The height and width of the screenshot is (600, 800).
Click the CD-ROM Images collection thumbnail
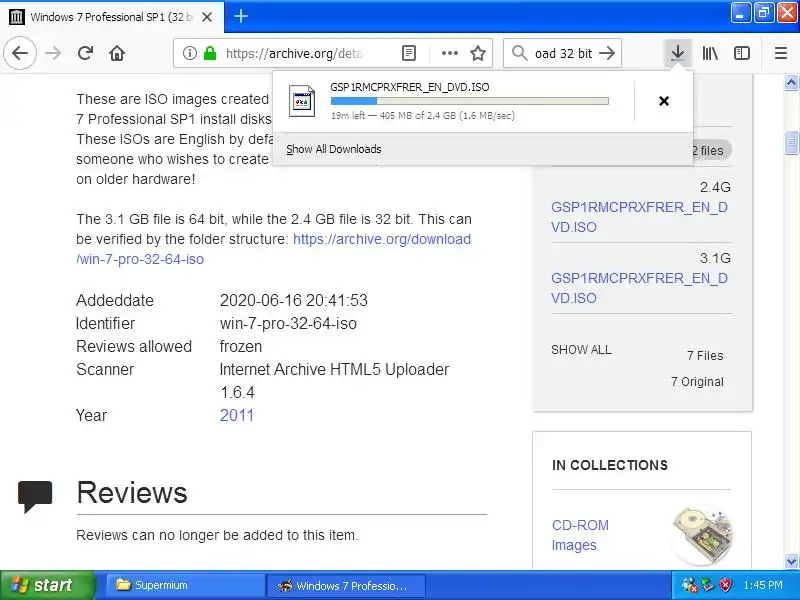pyautogui.click(x=703, y=535)
